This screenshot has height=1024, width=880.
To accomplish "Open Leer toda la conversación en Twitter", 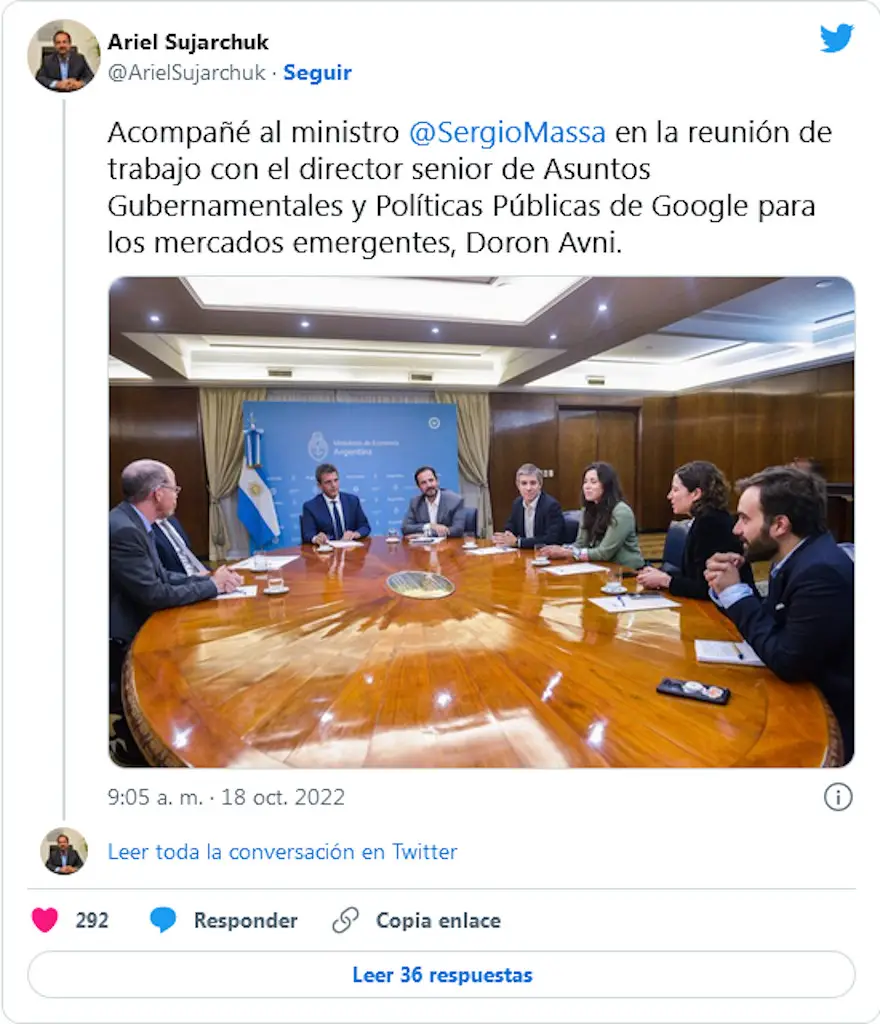I will pos(282,852).
